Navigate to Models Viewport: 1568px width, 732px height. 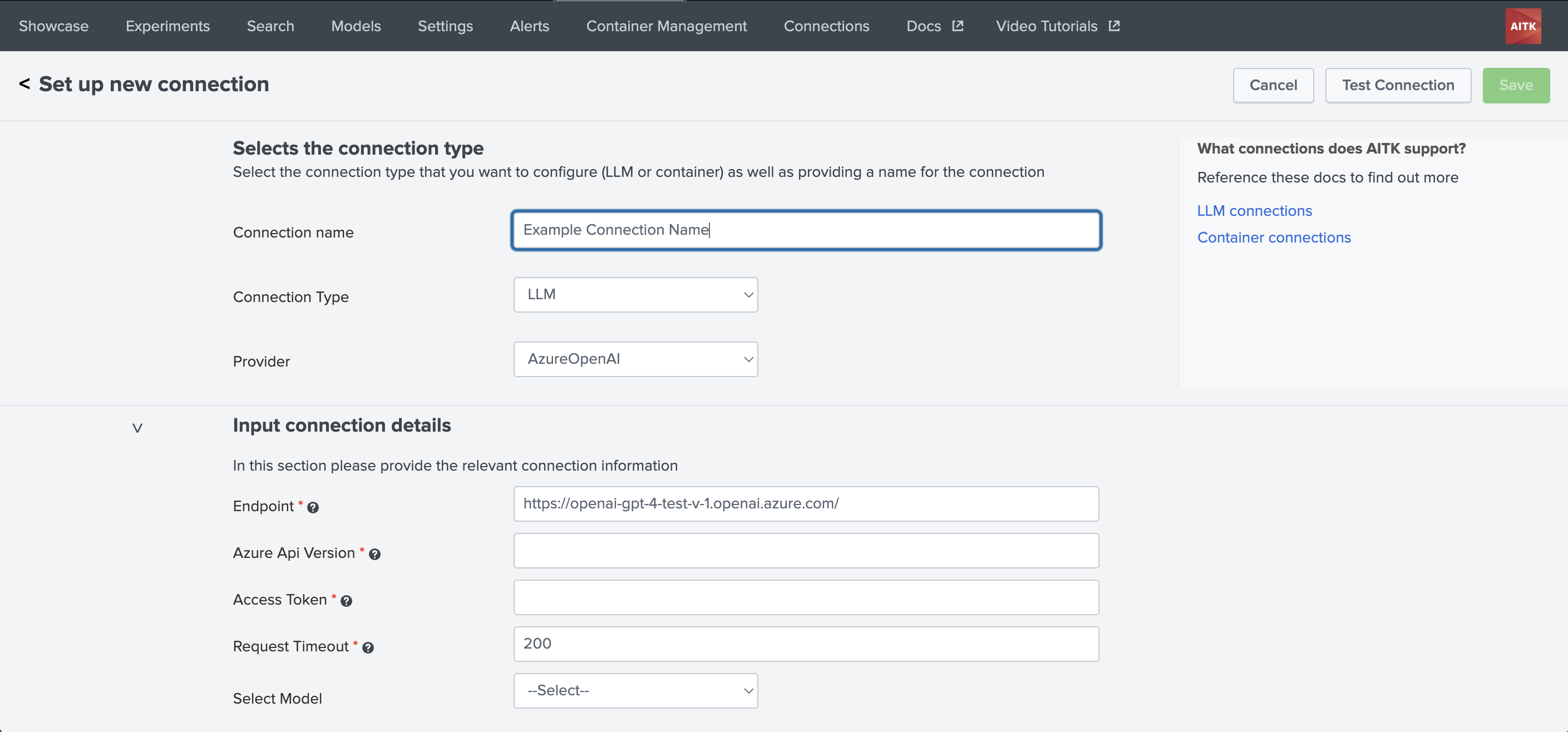356,26
